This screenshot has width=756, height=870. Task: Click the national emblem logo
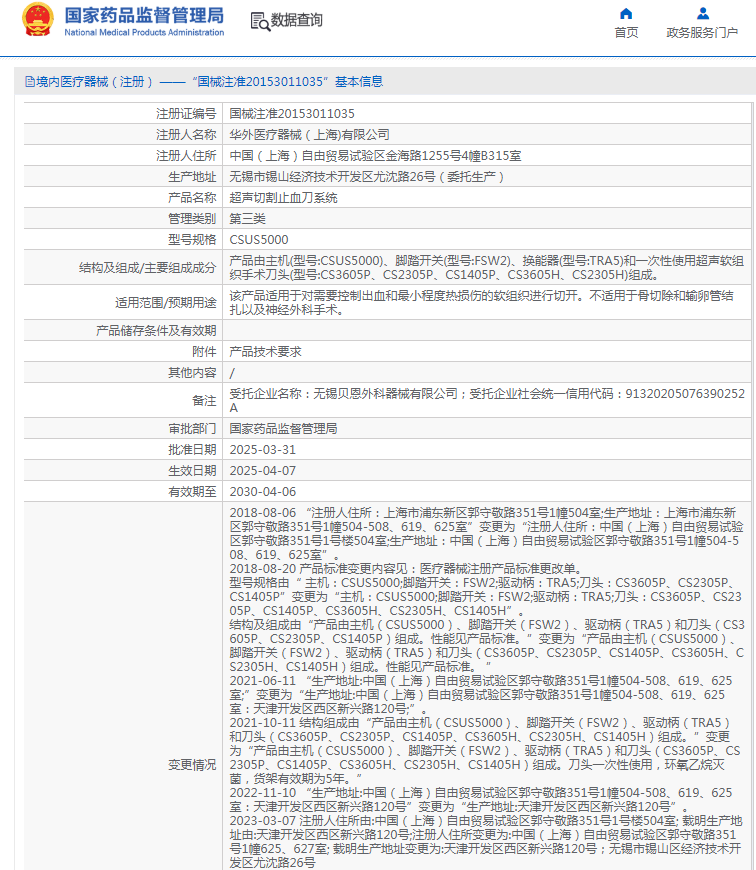pyautogui.click(x=38, y=20)
